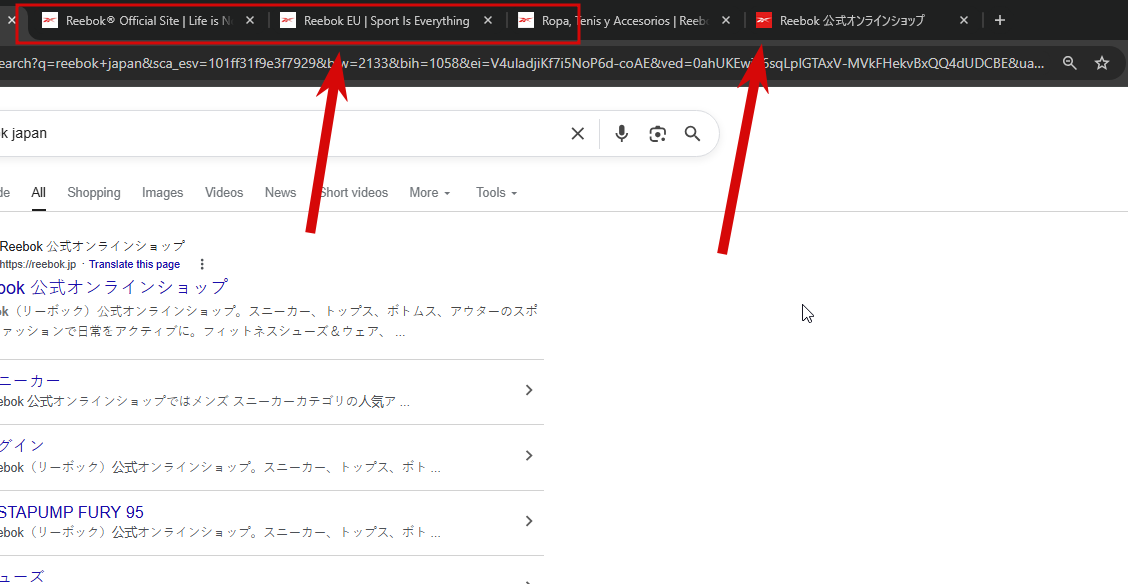Expand the ログイン sitelink chevron
The height and width of the screenshot is (584, 1128).
coord(529,455)
